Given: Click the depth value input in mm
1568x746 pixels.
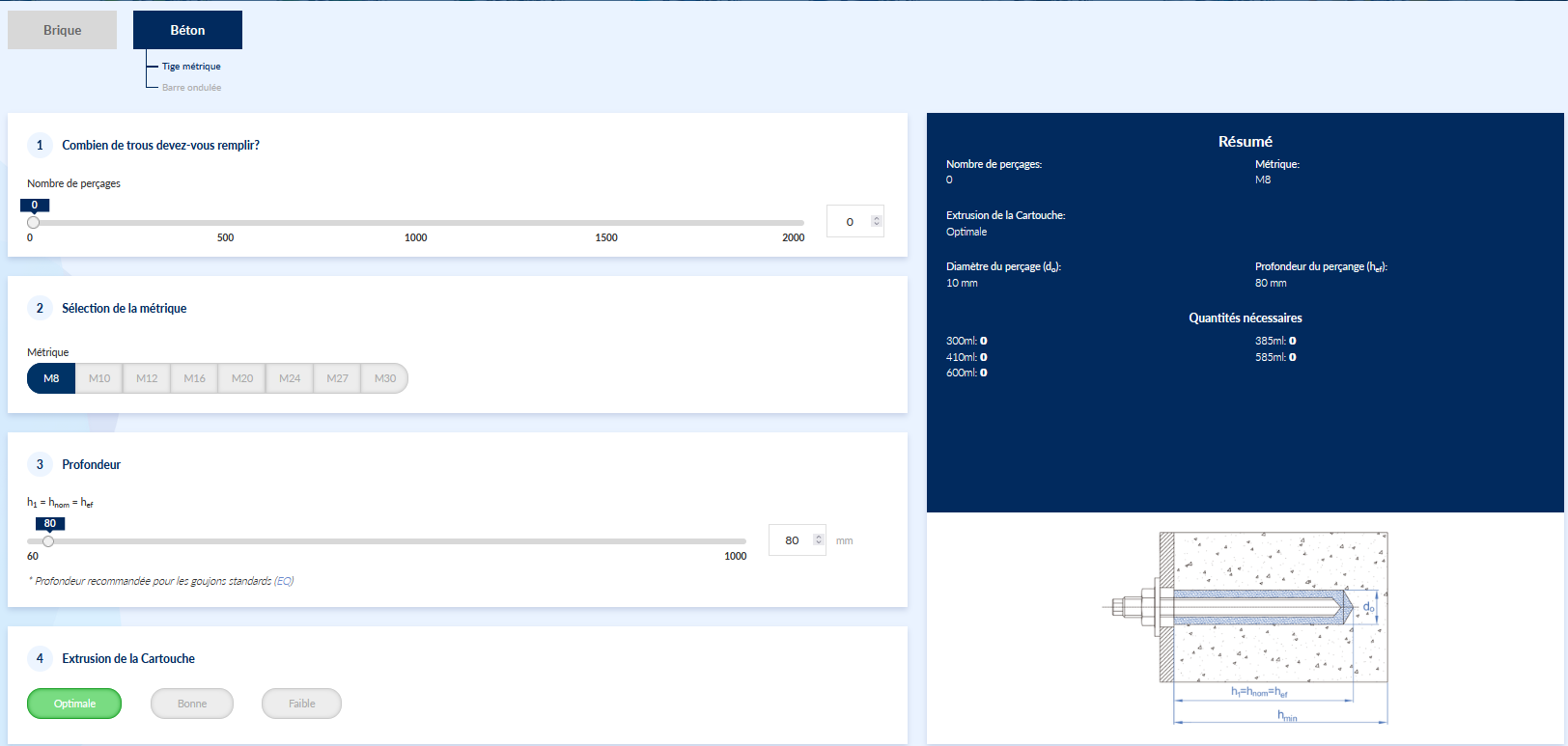Looking at the screenshot, I should click(792, 540).
